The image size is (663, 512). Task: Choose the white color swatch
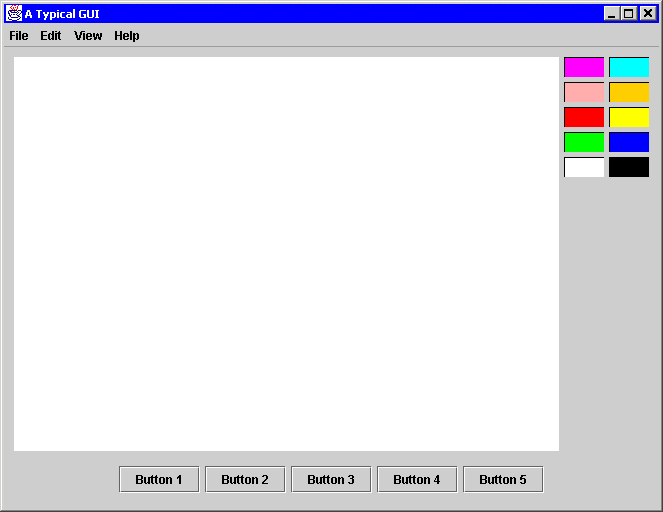pyautogui.click(x=584, y=167)
